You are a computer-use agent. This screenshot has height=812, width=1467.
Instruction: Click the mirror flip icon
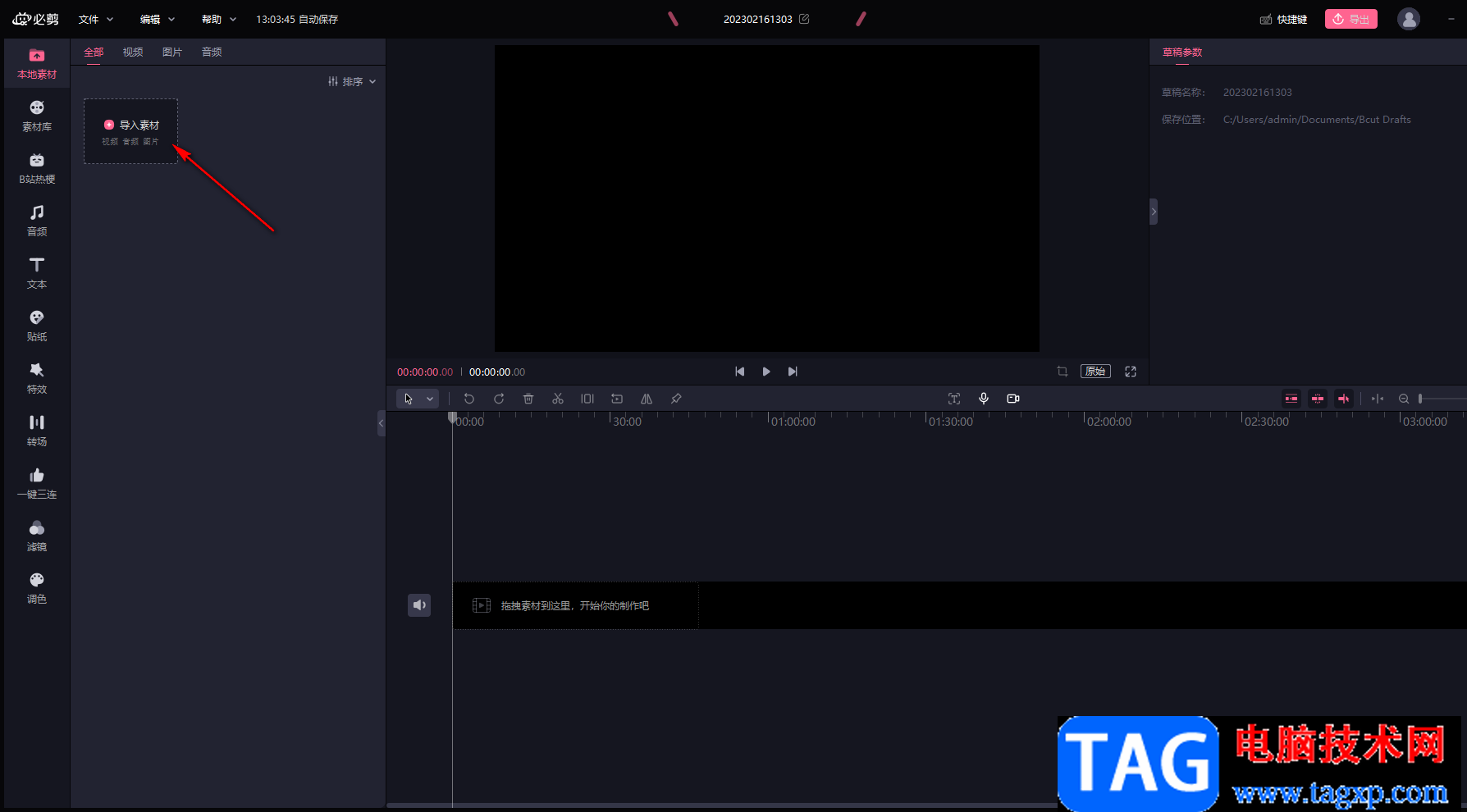pos(647,399)
